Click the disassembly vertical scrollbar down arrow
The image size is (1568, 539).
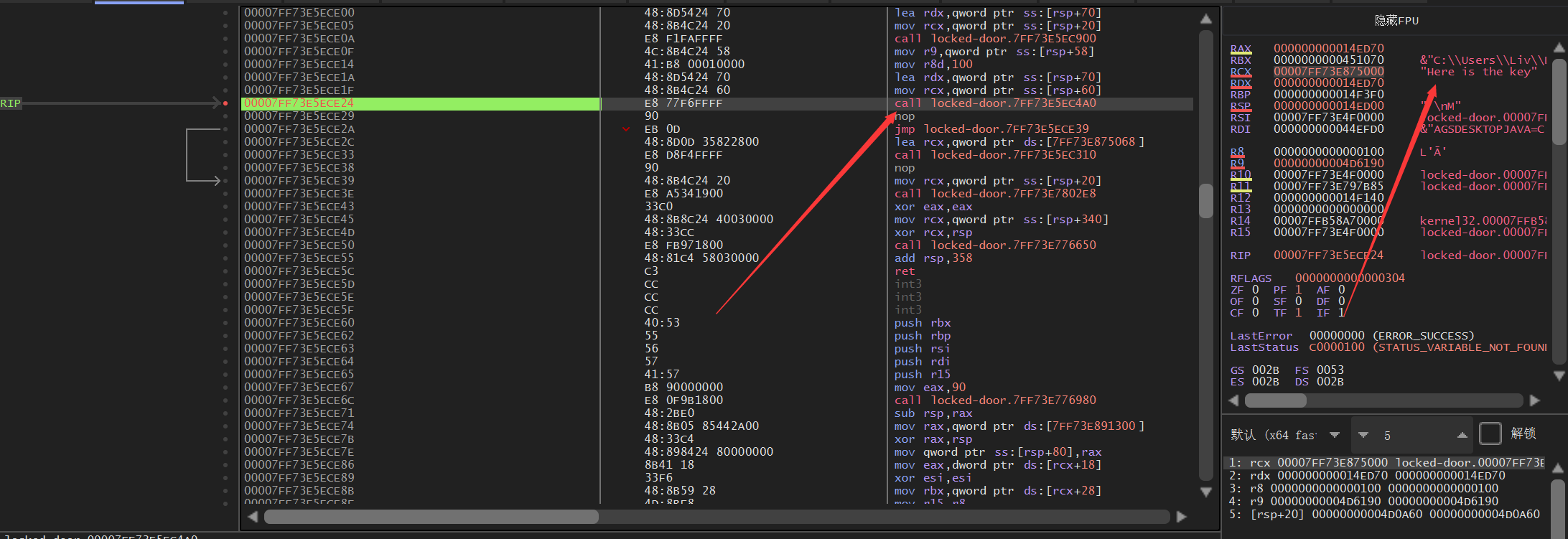[1206, 492]
